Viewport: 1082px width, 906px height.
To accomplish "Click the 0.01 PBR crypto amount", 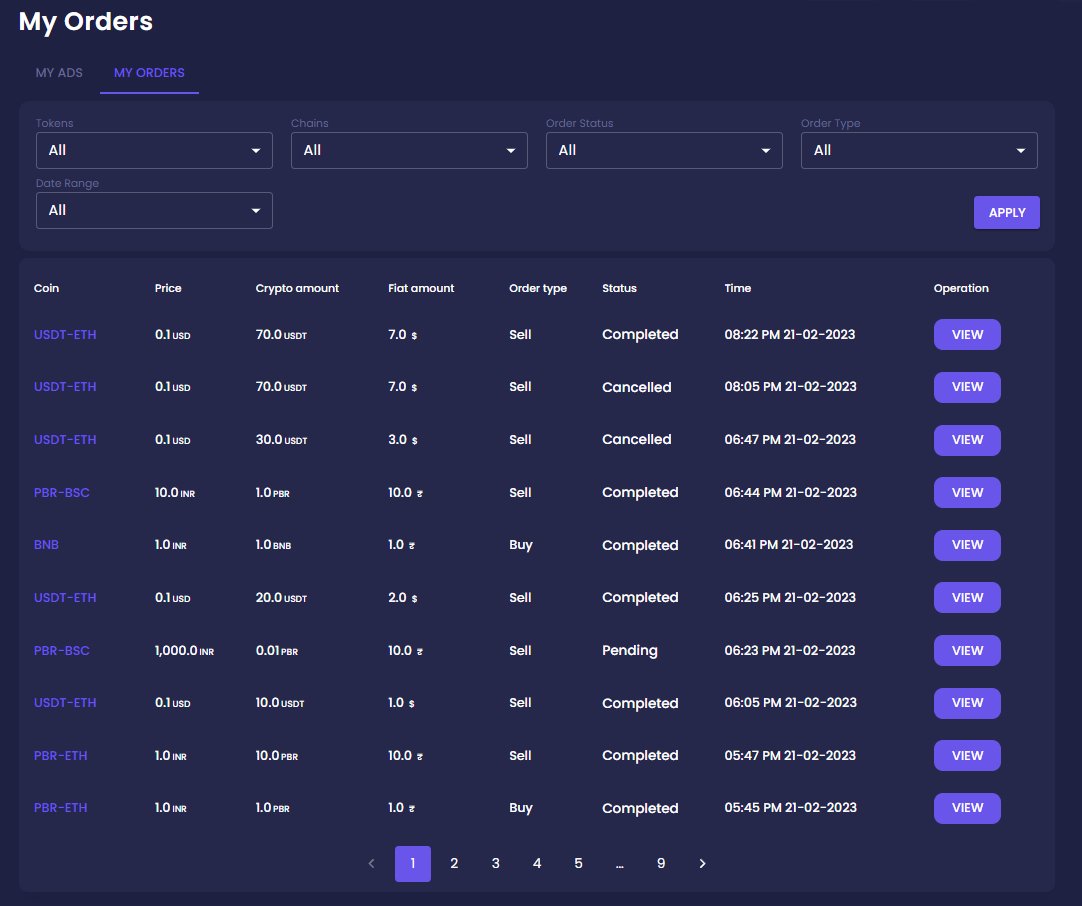I will (277, 651).
